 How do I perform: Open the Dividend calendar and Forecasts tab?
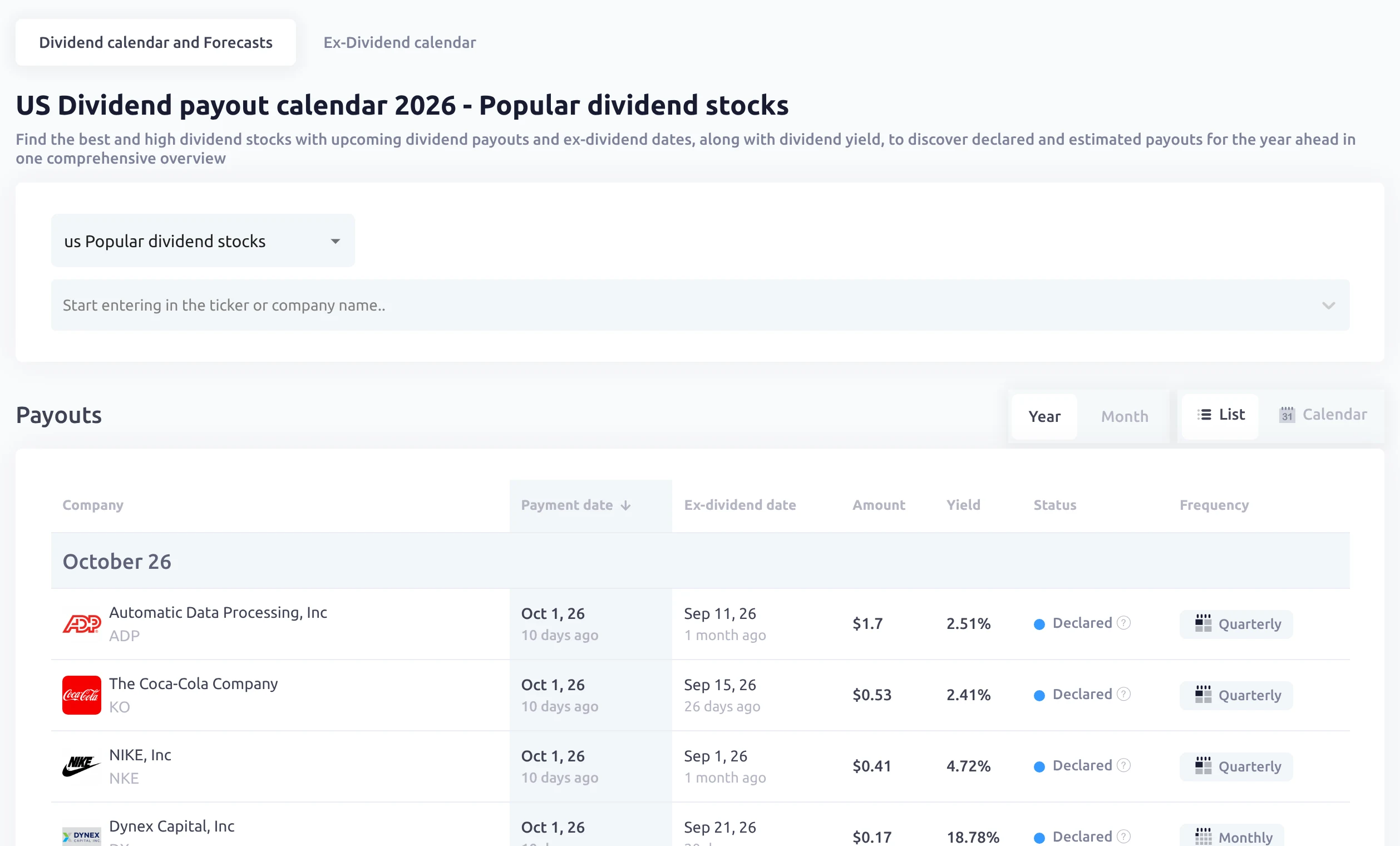point(156,42)
